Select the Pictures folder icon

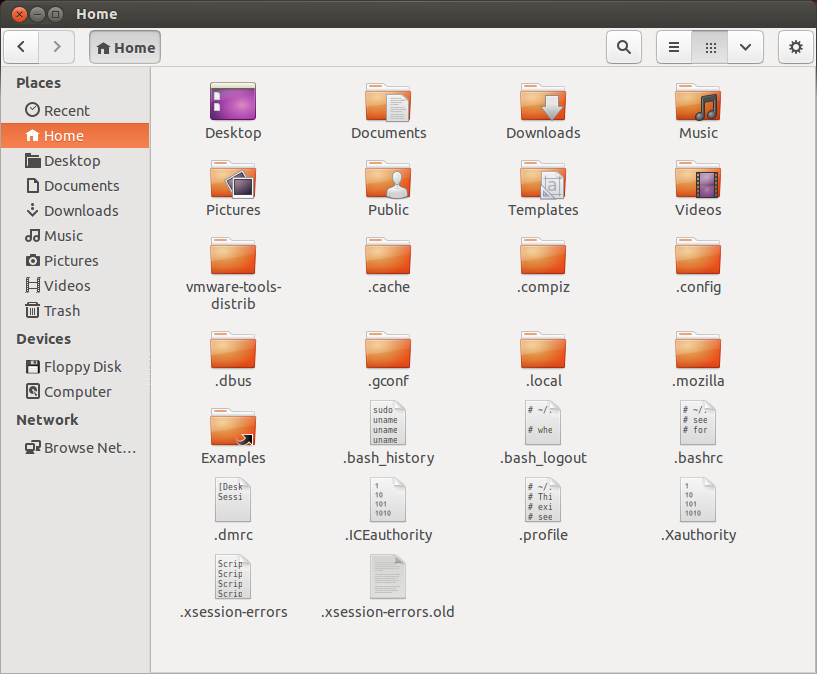click(x=233, y=180)
